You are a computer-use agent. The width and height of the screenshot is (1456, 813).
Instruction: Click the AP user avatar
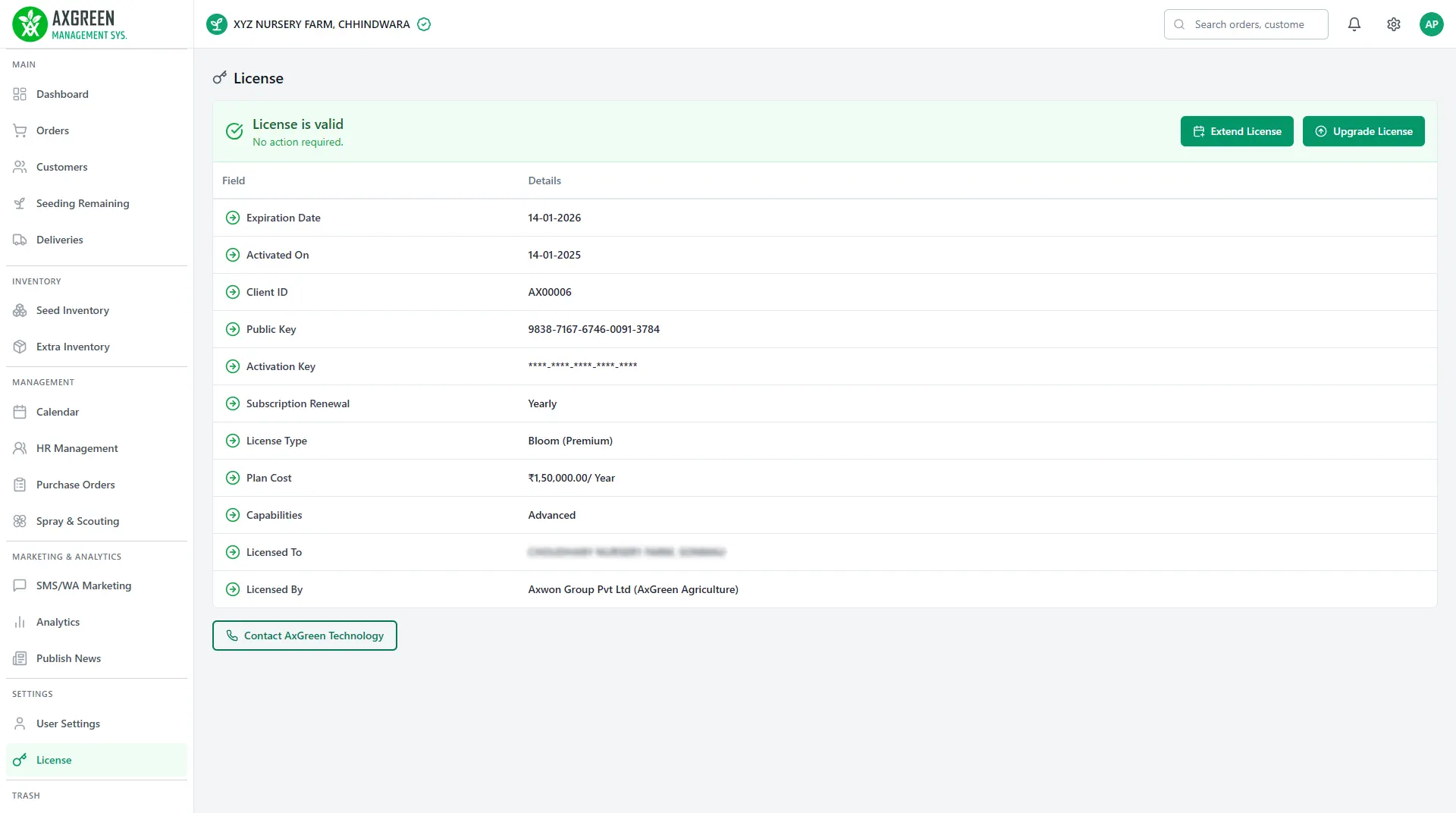1431,24
